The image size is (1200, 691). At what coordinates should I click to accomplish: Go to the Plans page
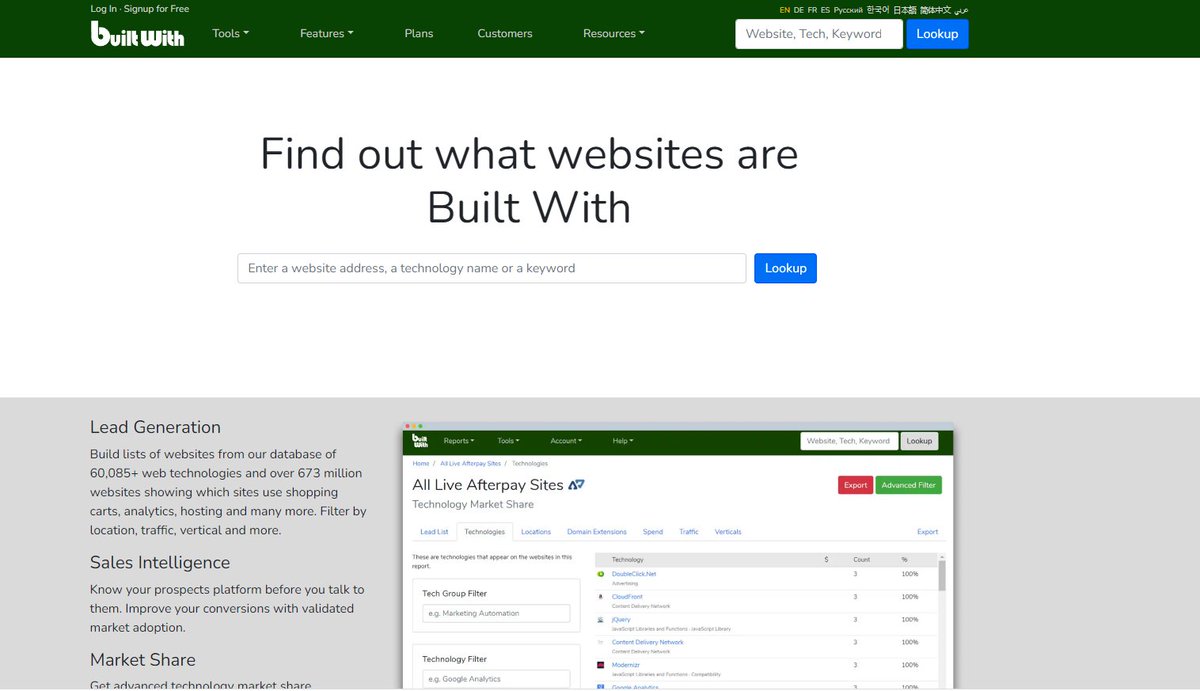pos(419,33)
